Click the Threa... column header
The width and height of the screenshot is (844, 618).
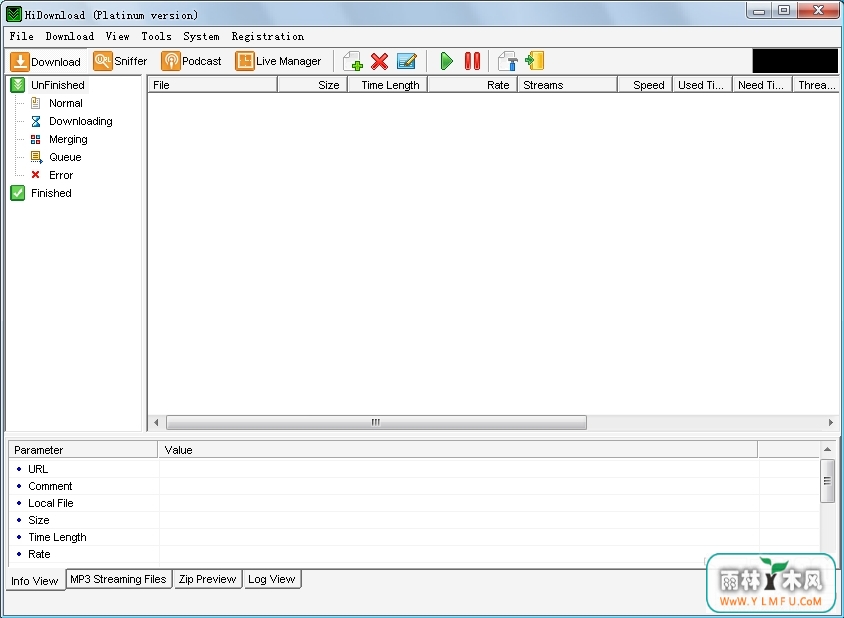pos(816,85)
